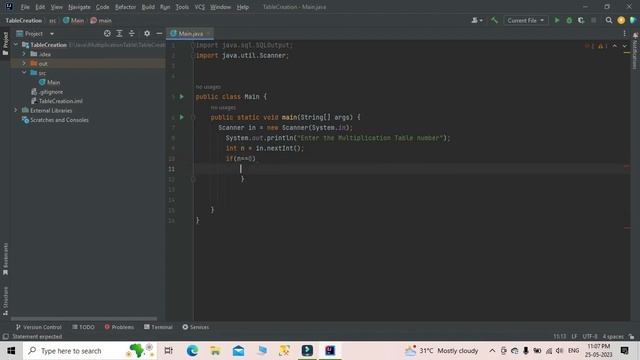The height and width of the screenshot is (360, 640).
Task: Open Microsoft Edge from taskbar
Action: 192,351
